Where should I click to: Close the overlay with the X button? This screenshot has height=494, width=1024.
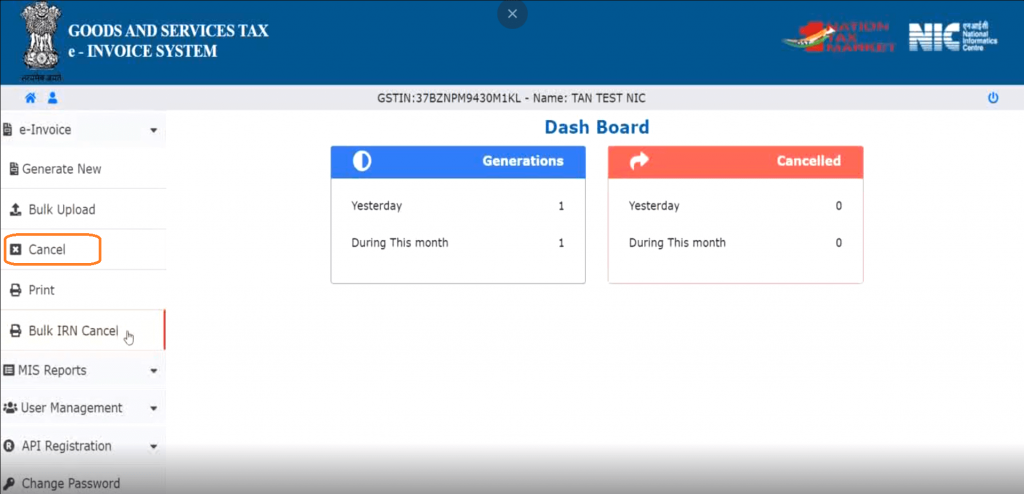coord(512,14)
